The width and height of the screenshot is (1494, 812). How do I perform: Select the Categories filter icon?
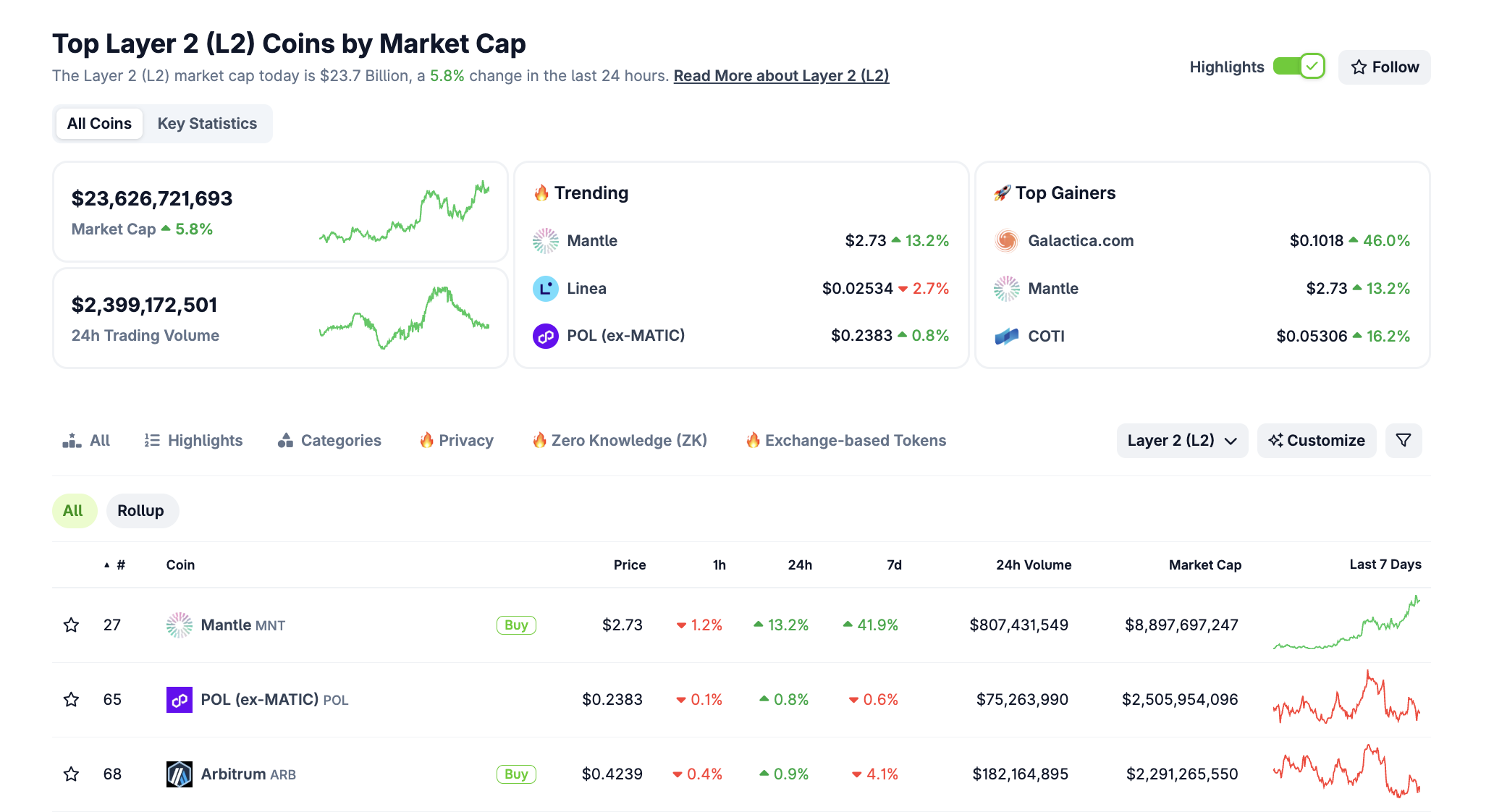coord(285,440)
